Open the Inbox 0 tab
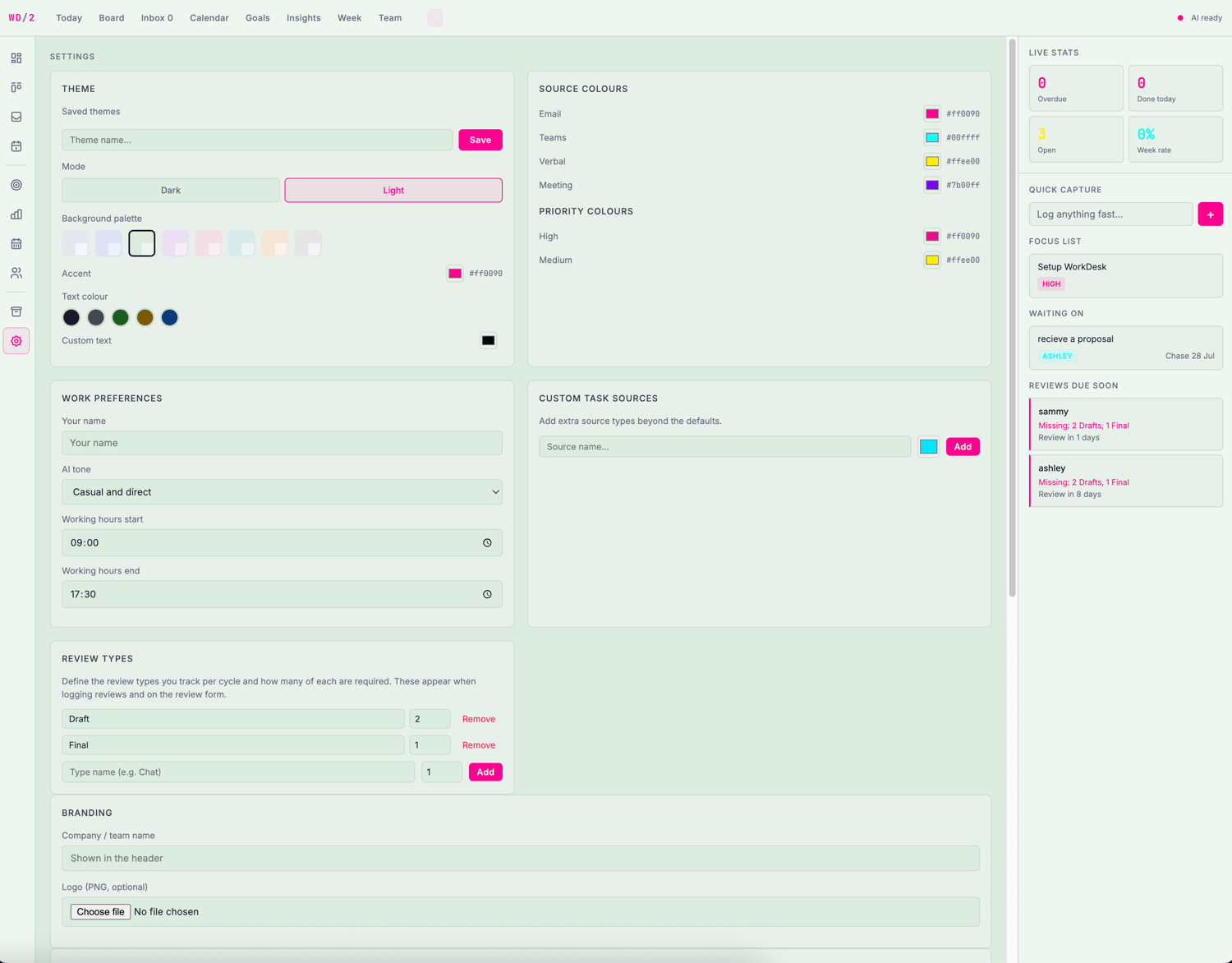This screenshot has height=963, width=1232. pyautogui.click(x=157, y=18)
